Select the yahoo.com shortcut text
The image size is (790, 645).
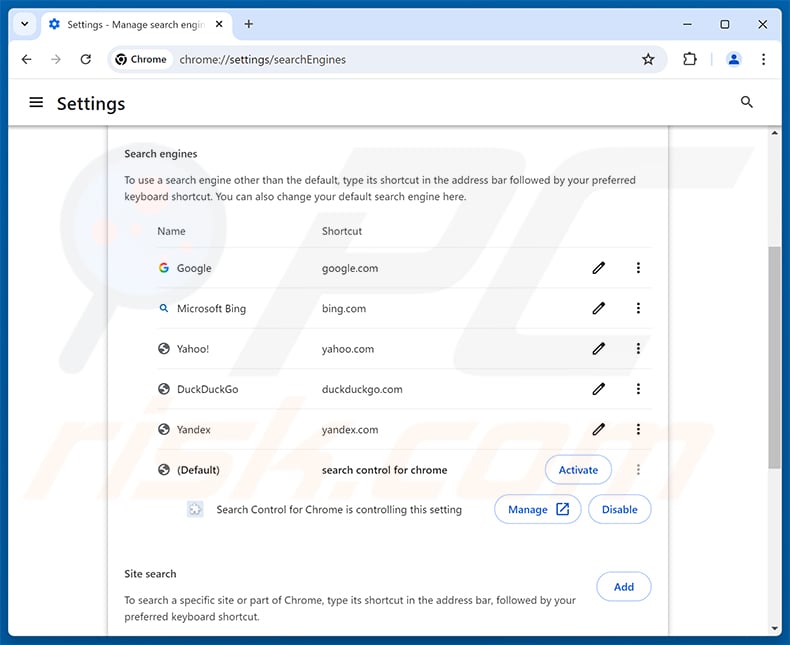[348, 349]
